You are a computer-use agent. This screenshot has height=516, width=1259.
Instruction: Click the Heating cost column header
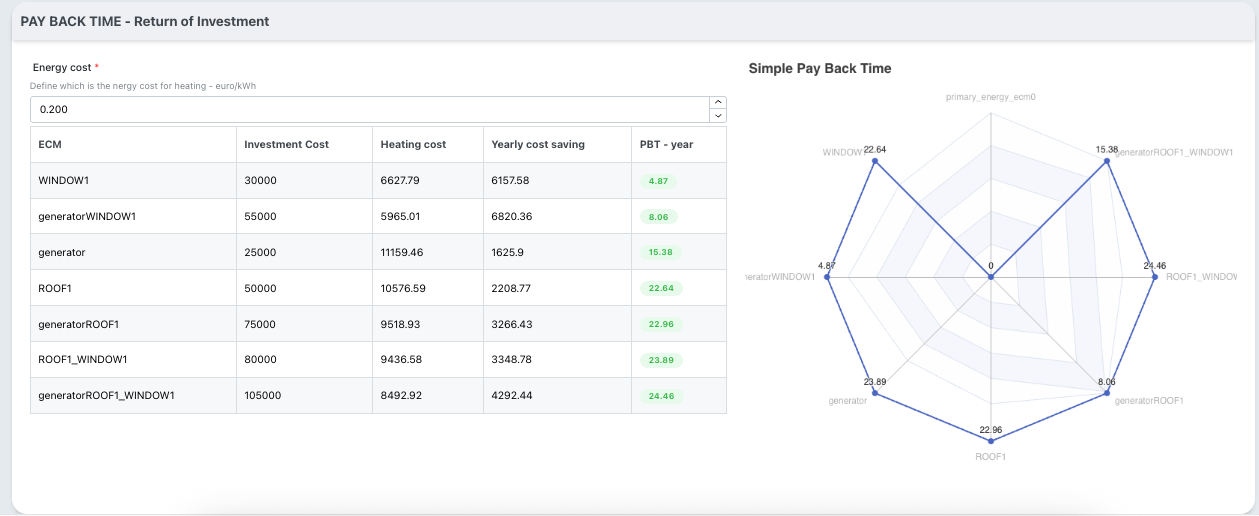[413, 145]
